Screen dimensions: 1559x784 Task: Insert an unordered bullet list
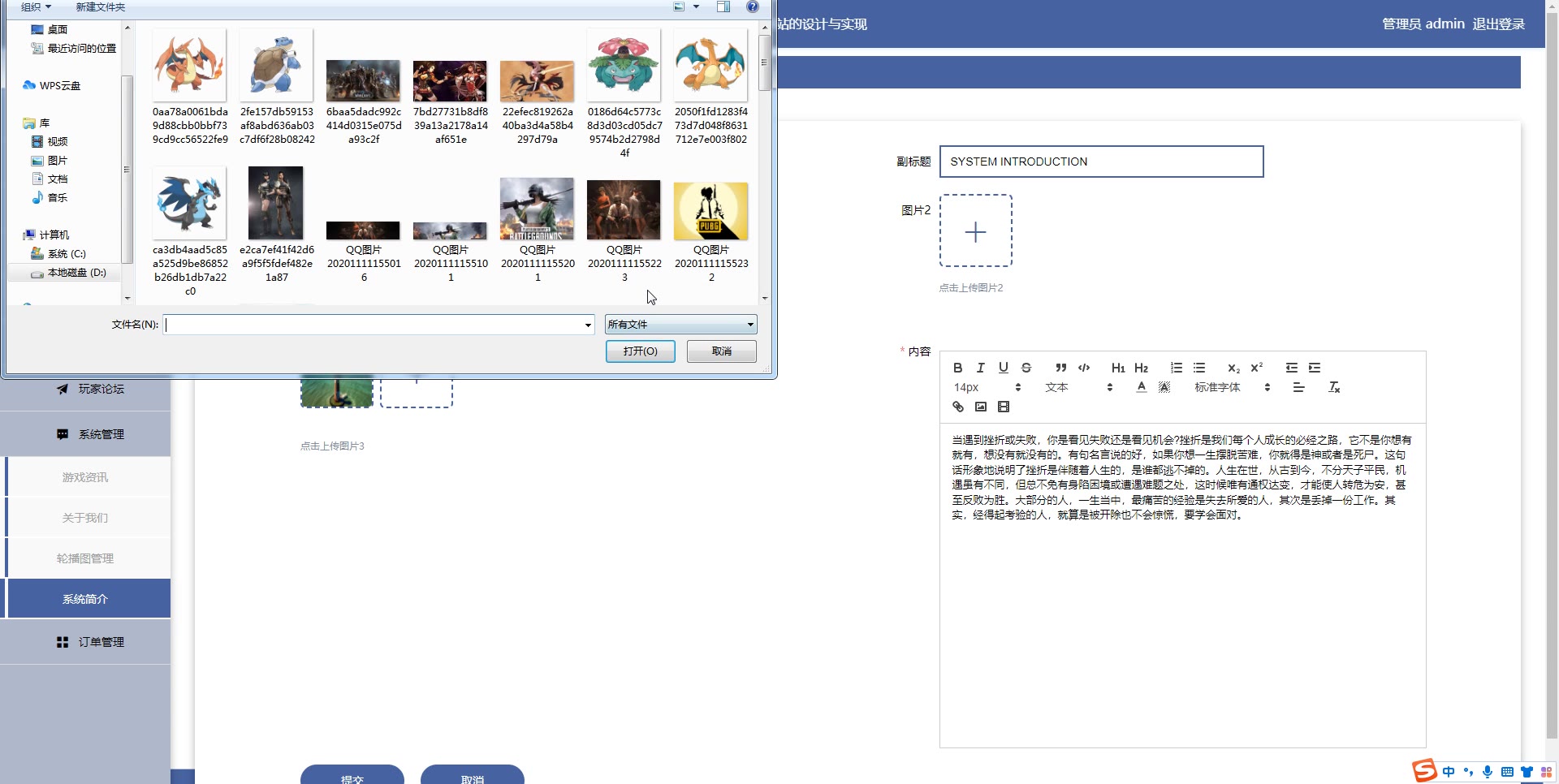[x=1198, y=368]
